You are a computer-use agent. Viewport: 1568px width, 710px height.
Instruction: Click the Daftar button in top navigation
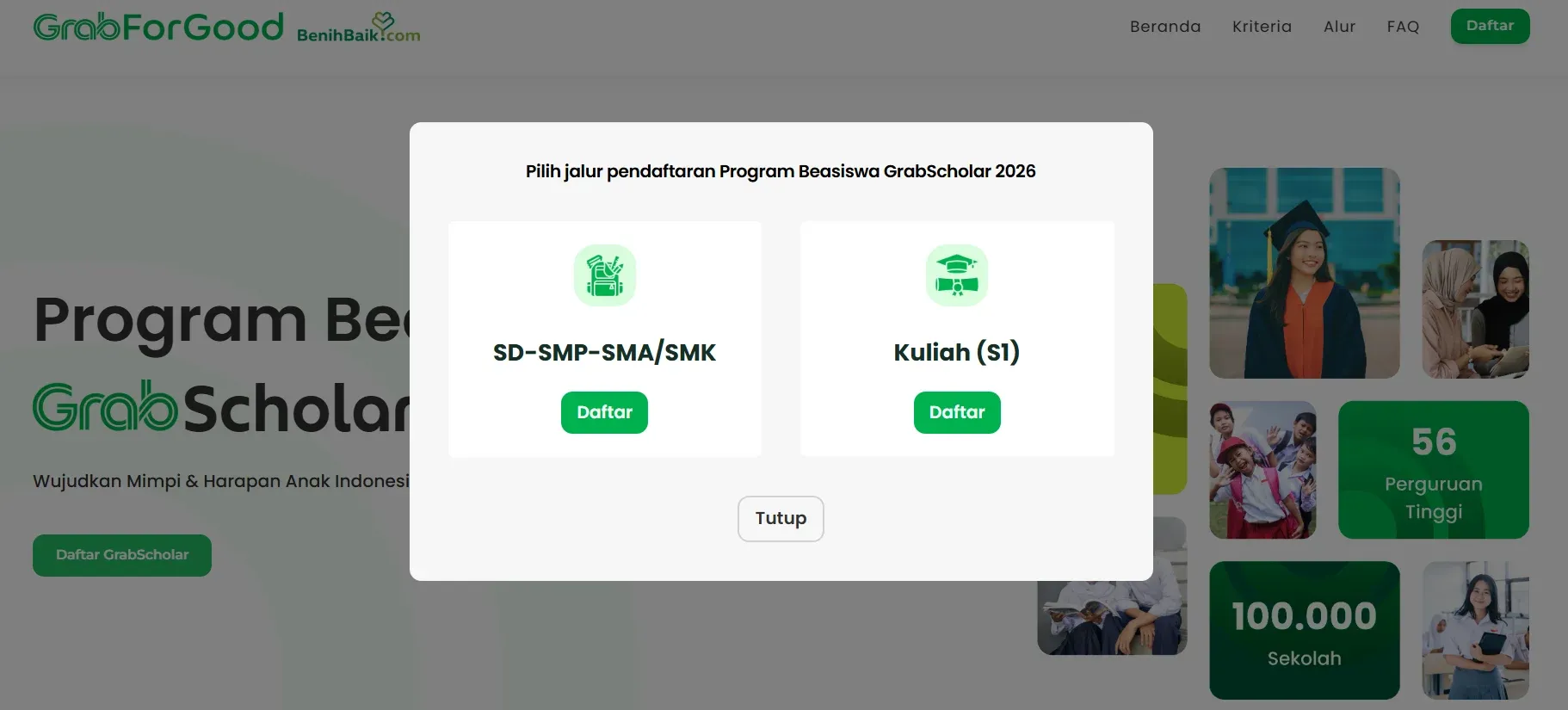coord(1490,26)
